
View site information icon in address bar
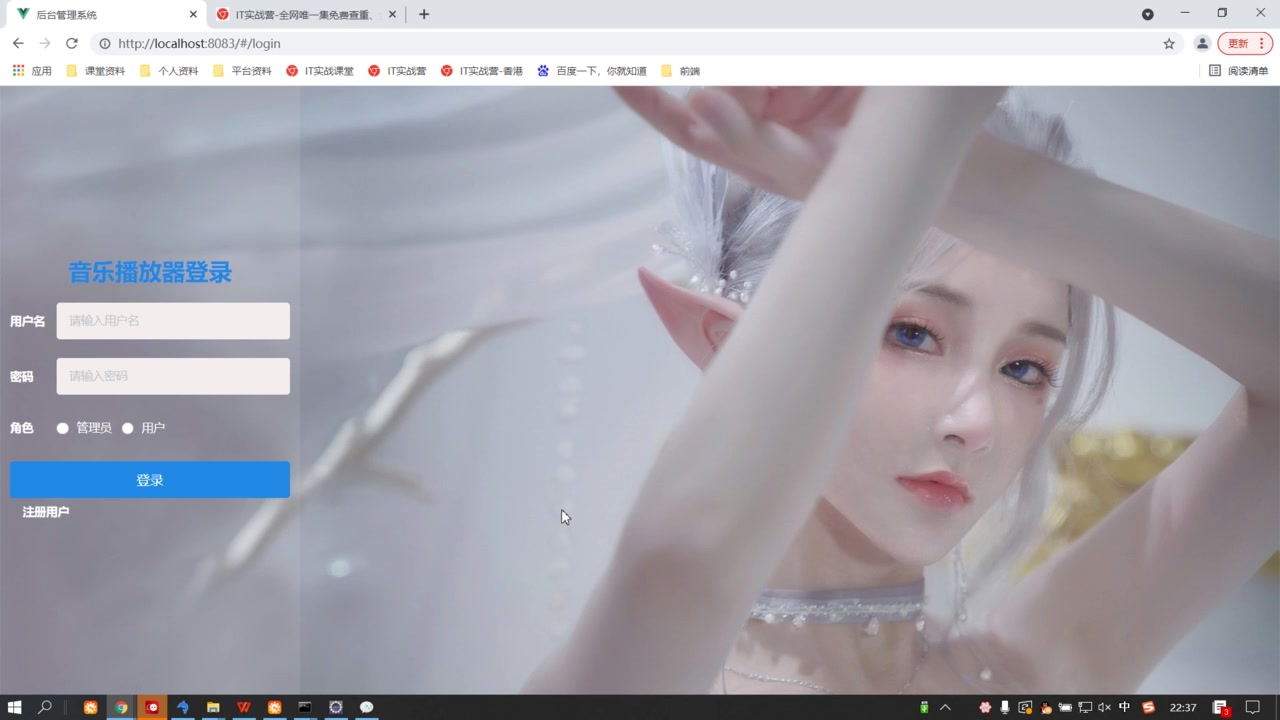104,43
